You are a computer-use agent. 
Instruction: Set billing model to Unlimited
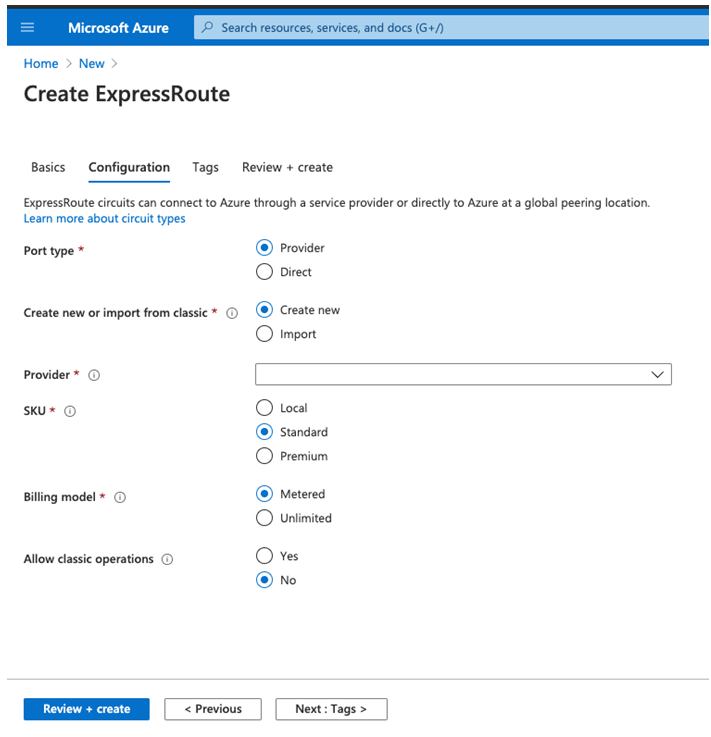pos(264,517)
